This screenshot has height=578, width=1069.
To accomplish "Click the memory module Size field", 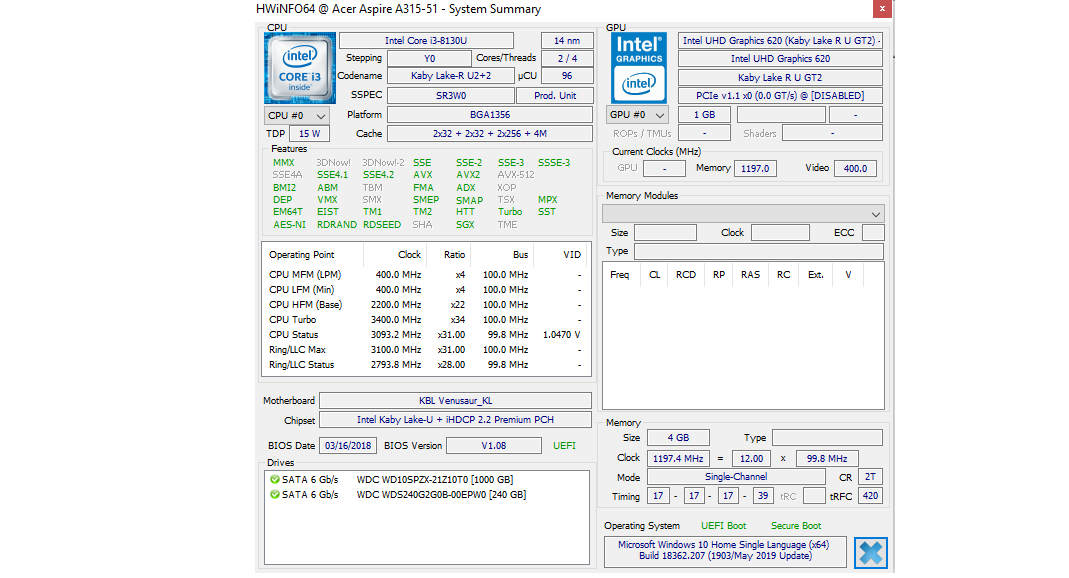I will click(x=665, y=232).
